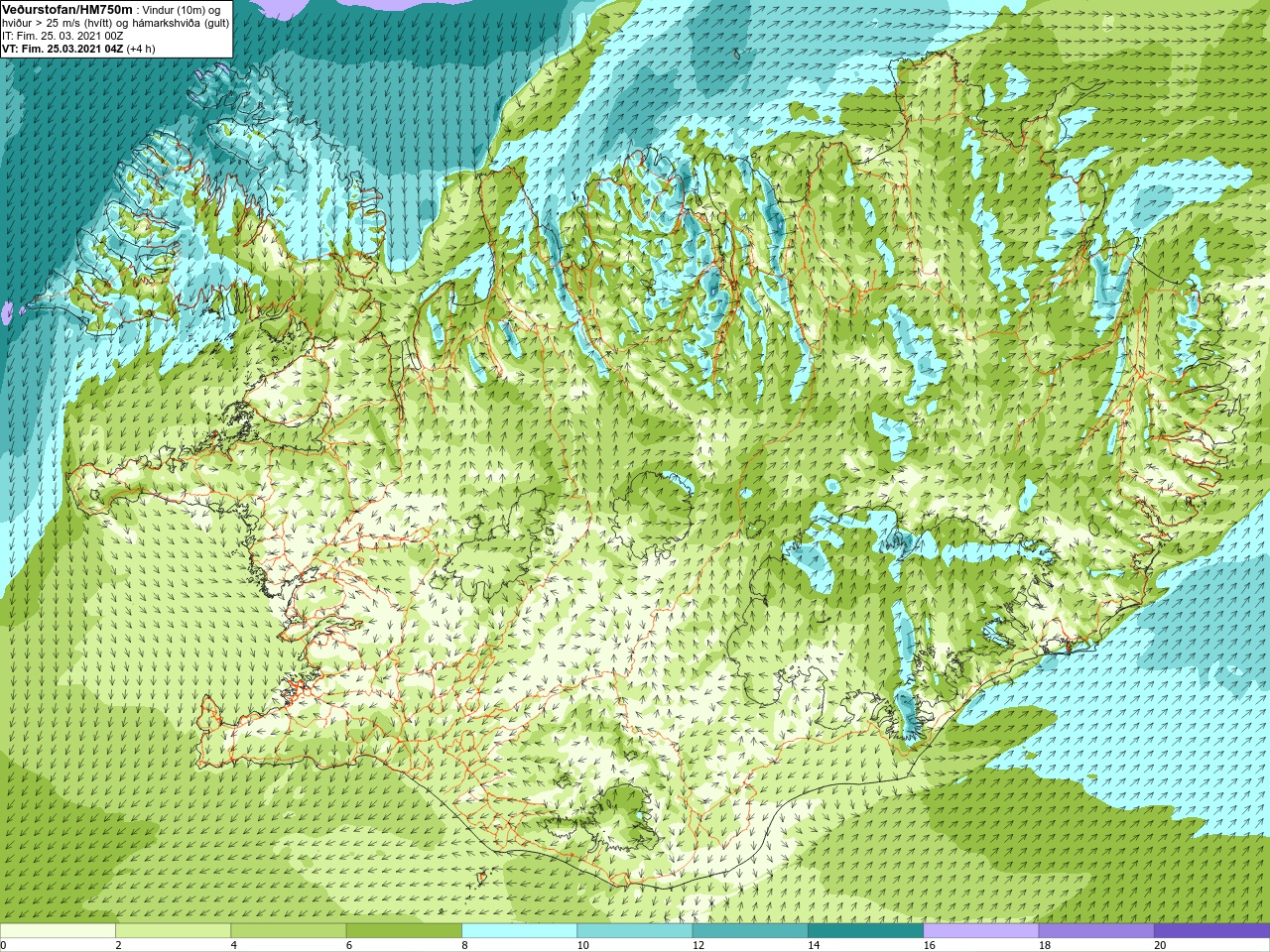Choose the dark teal 14–16 legend swatch

tap(866, 931)
